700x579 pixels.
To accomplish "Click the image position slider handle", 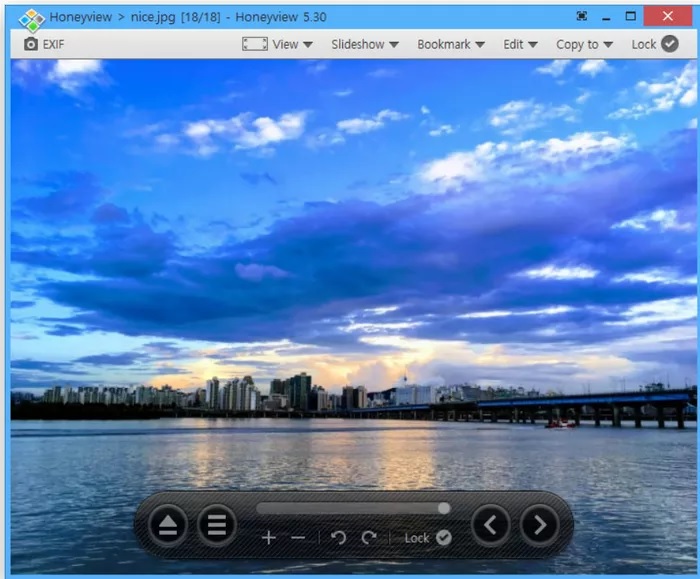I will [x=444, y=508].
